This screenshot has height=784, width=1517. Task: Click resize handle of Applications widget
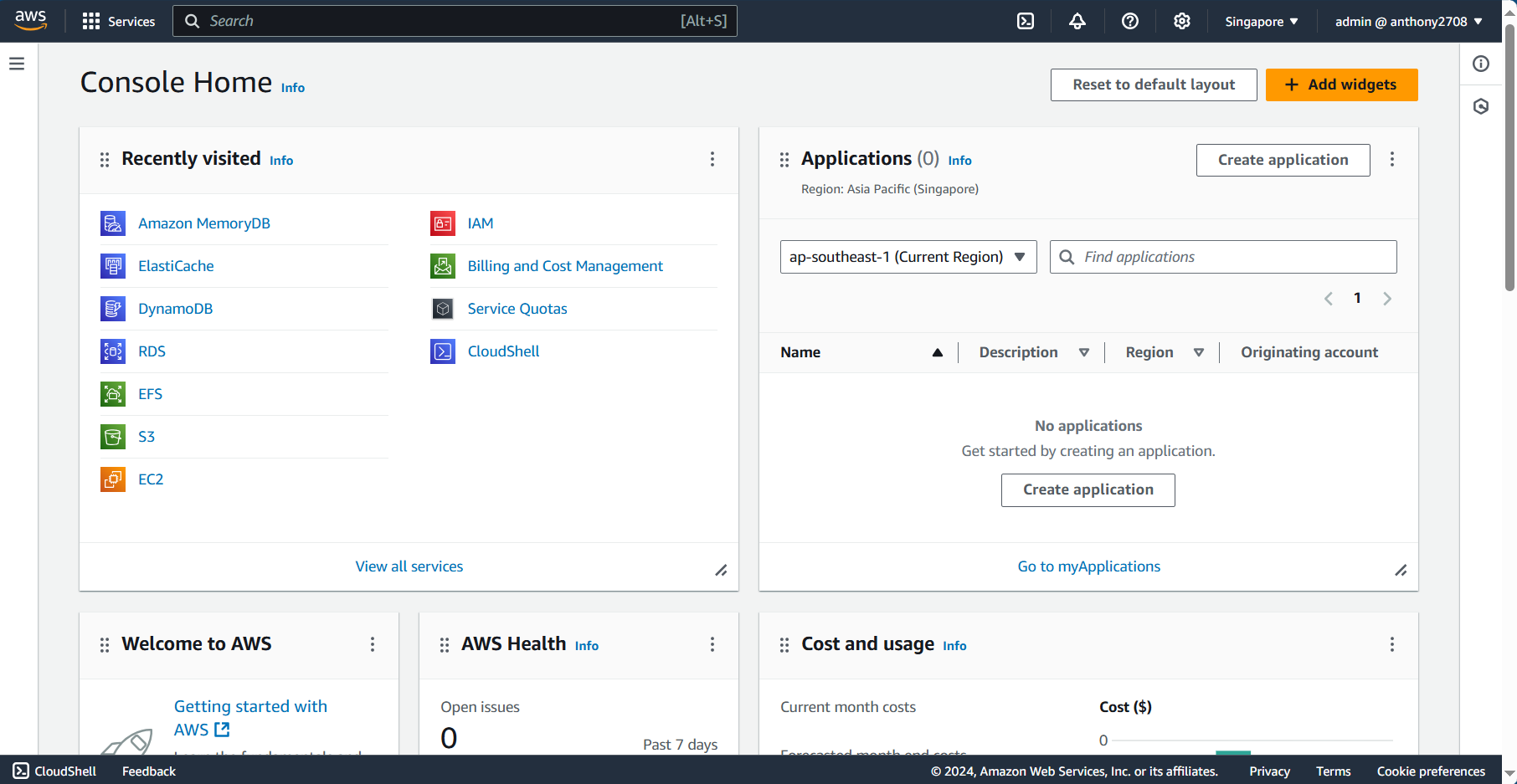pos(1401,571)
